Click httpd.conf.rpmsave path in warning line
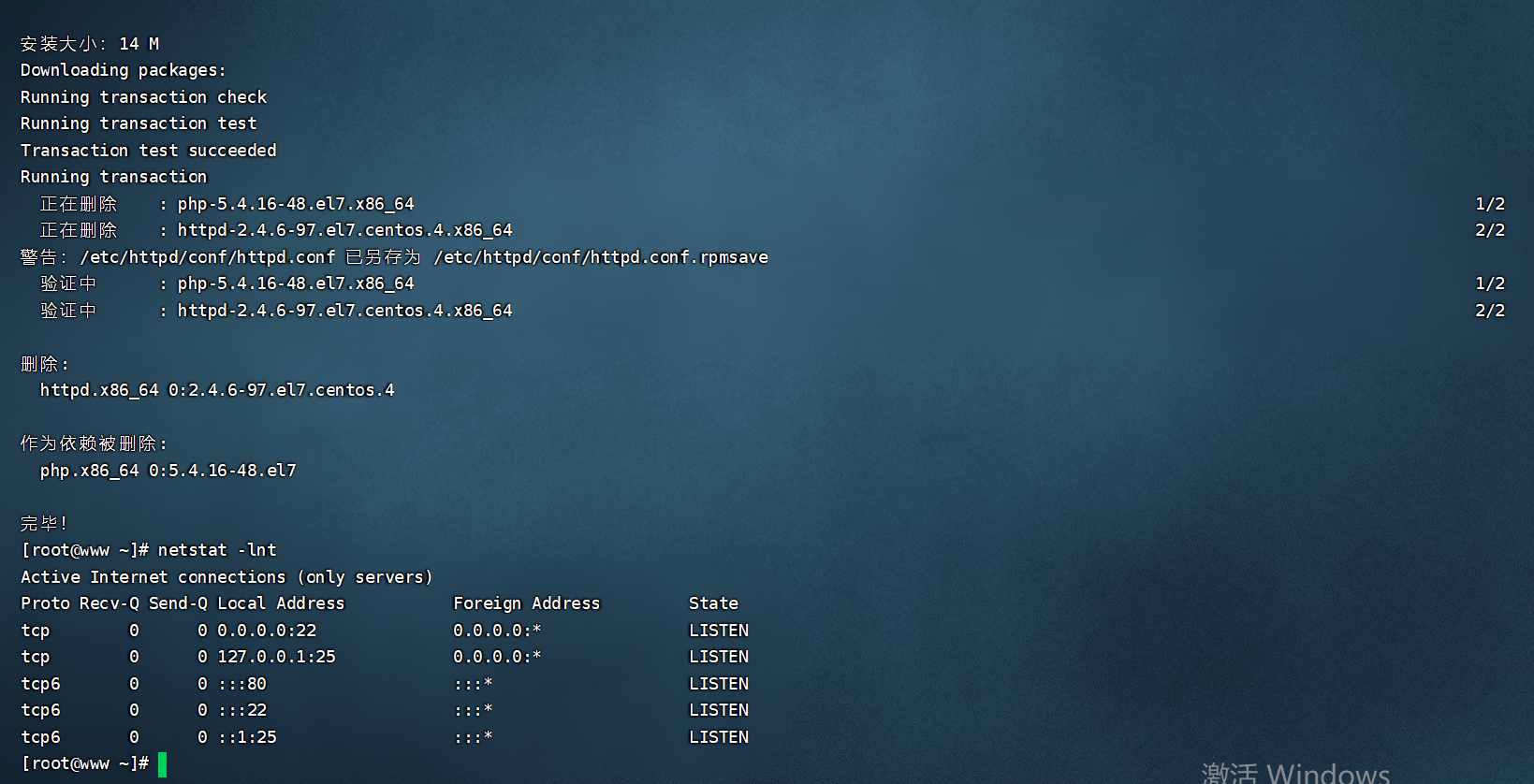This screenshot has height=784, width=1534. [601, 257]
